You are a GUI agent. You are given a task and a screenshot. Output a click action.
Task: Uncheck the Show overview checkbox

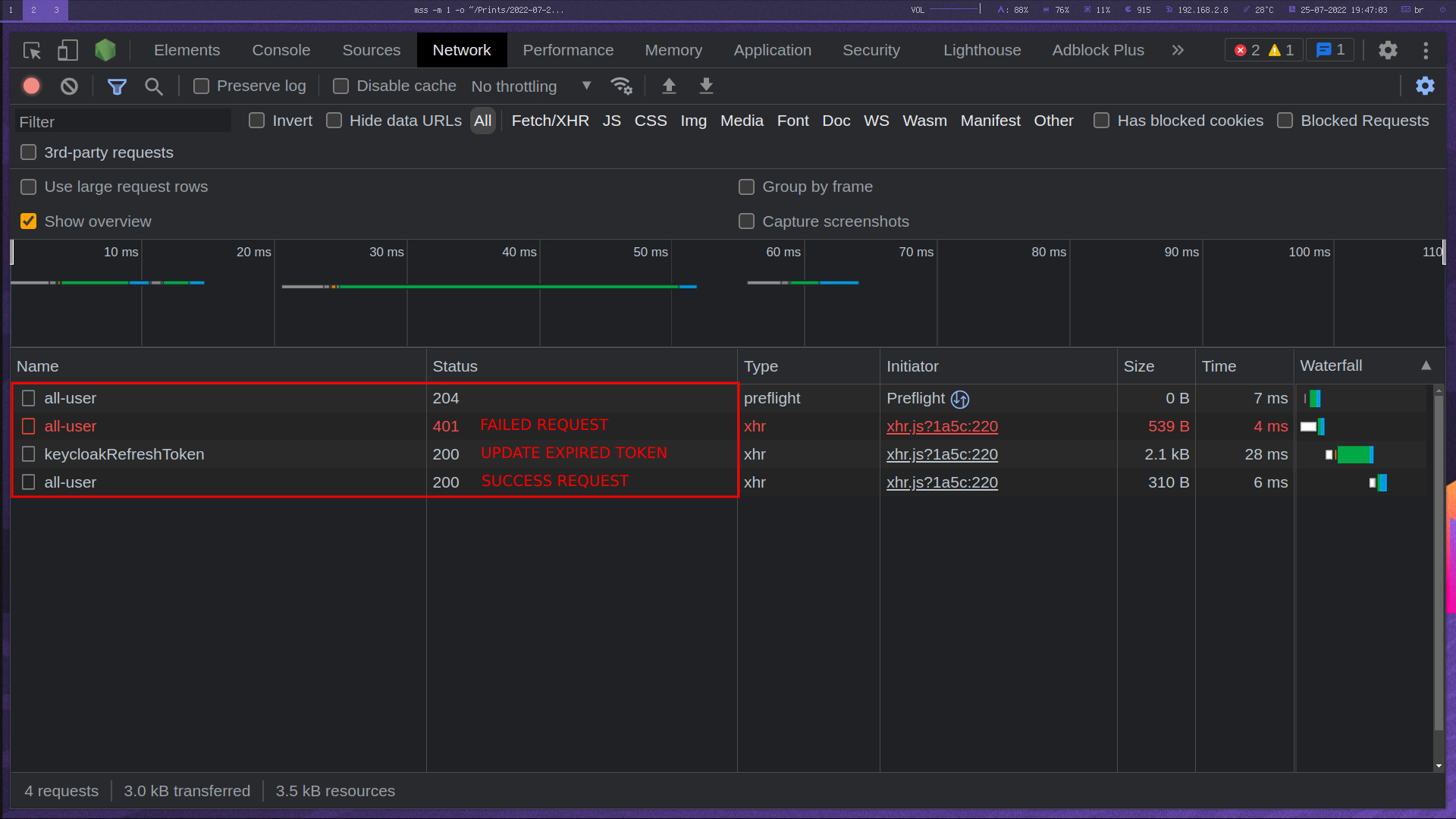(29, 221)
